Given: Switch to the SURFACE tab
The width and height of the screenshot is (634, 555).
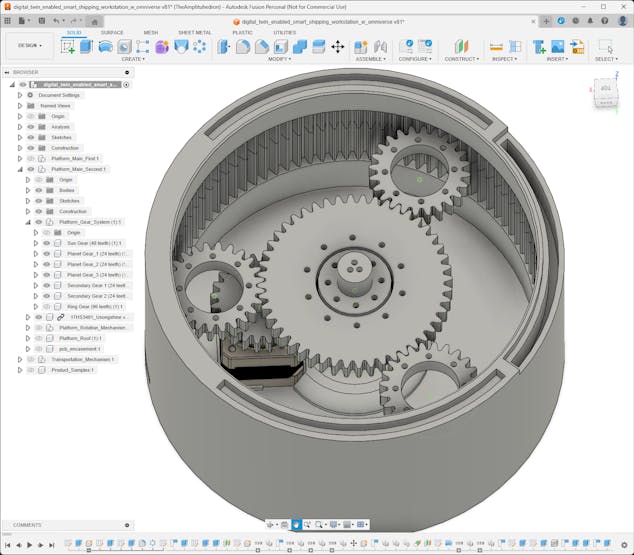Looking at the screenshot, I should (112, 32).
